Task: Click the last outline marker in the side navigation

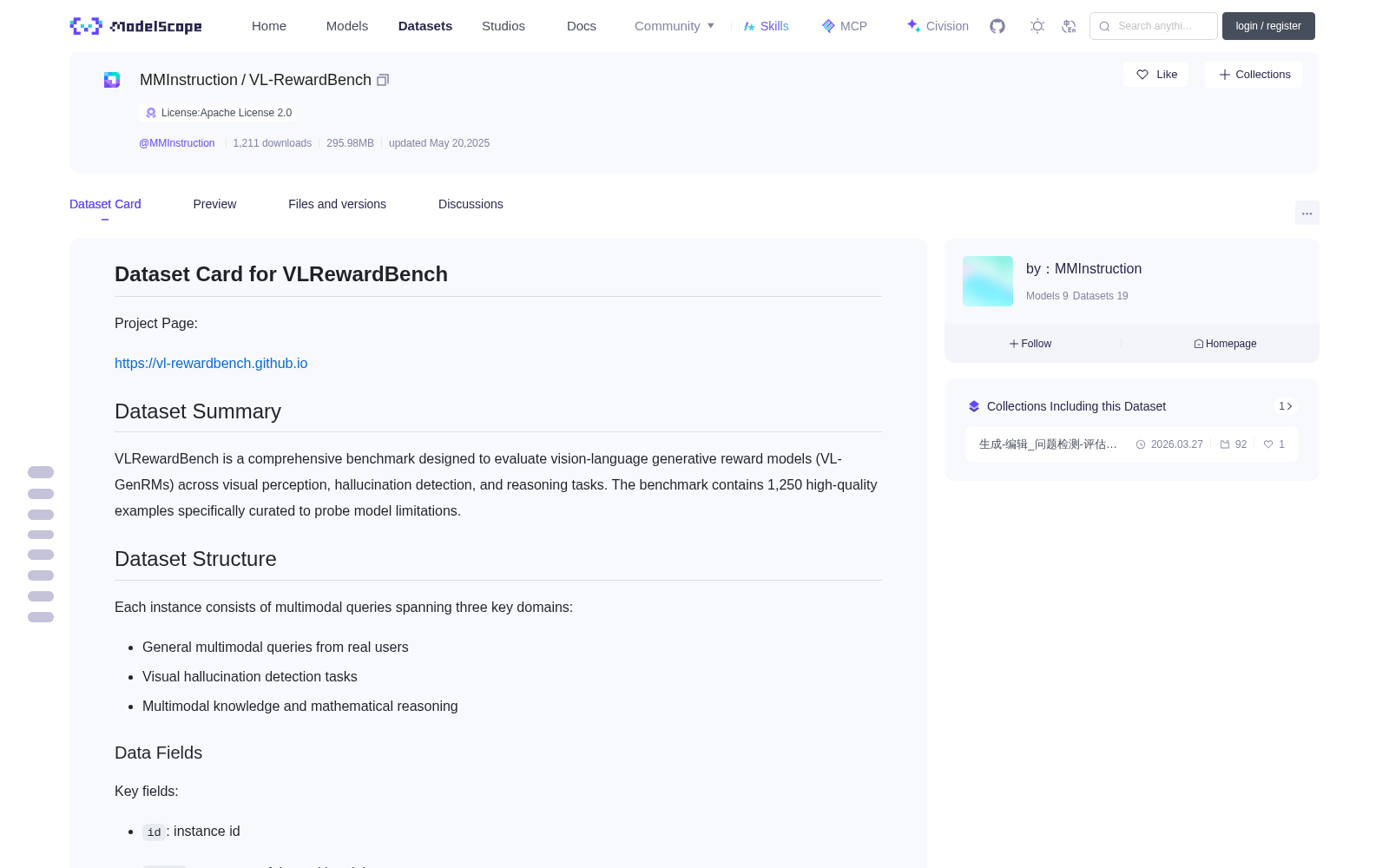Action: (41, 617)
